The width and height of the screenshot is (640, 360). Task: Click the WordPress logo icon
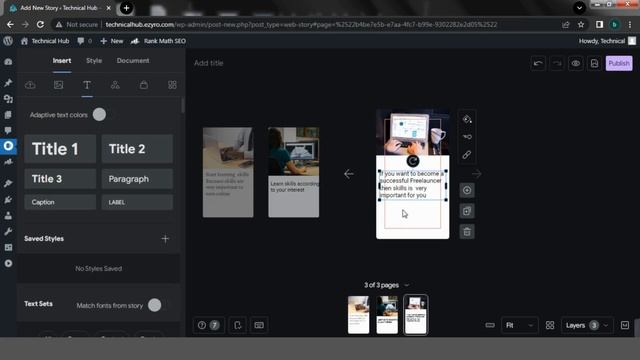pos(8,41)
